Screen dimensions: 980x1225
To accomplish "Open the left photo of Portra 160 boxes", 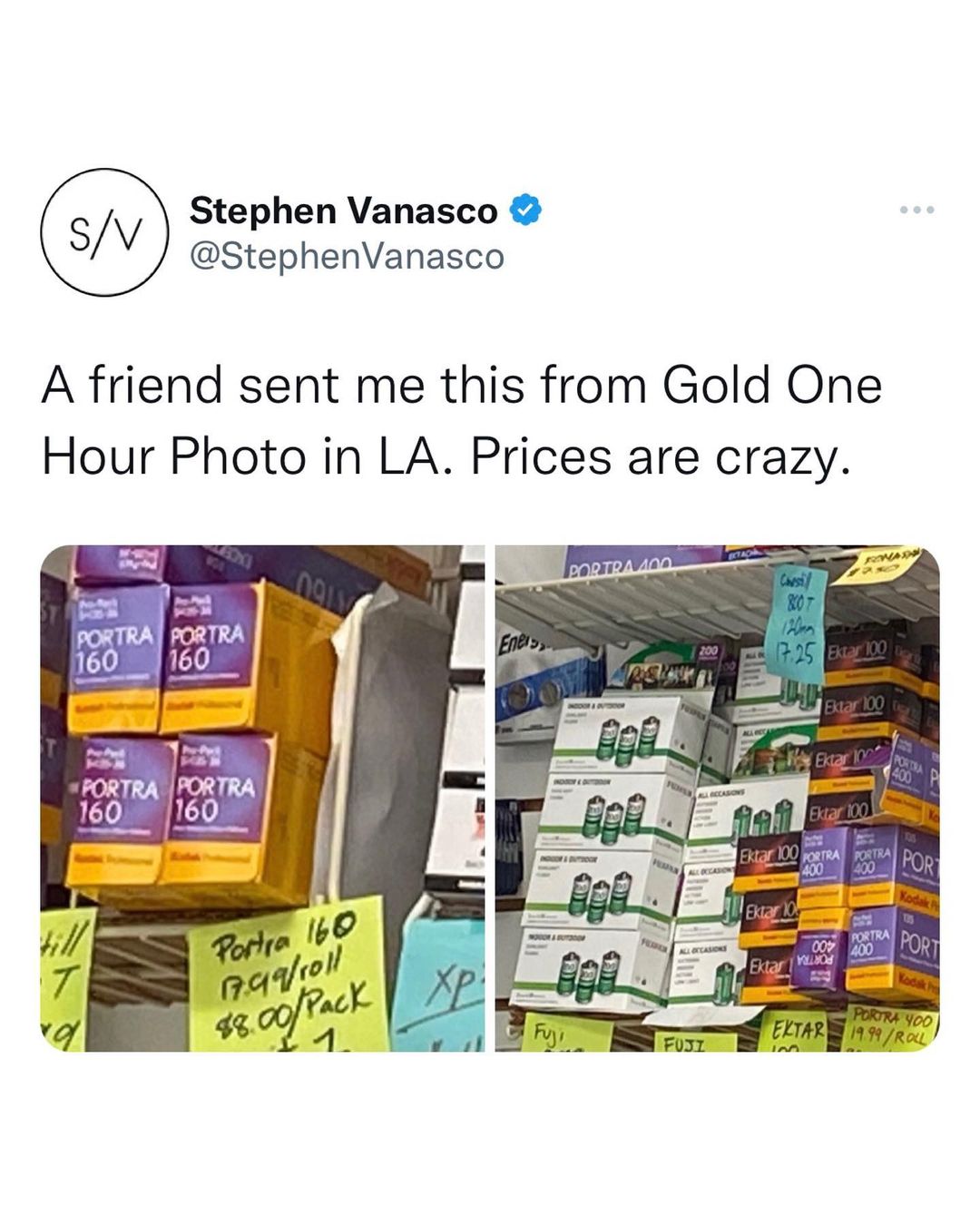I will click(x=262, y=799).
